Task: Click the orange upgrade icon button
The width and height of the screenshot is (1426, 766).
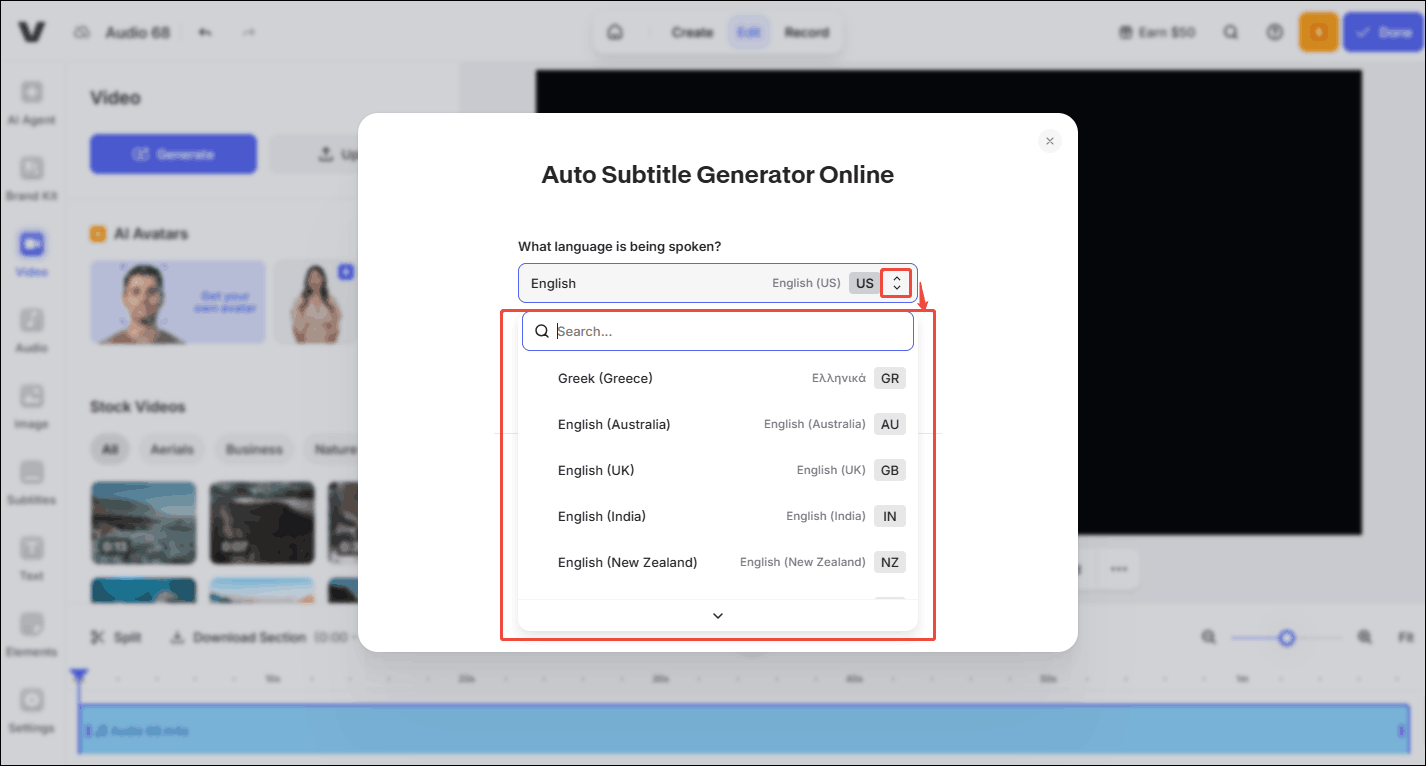Action: [1319, 32]
